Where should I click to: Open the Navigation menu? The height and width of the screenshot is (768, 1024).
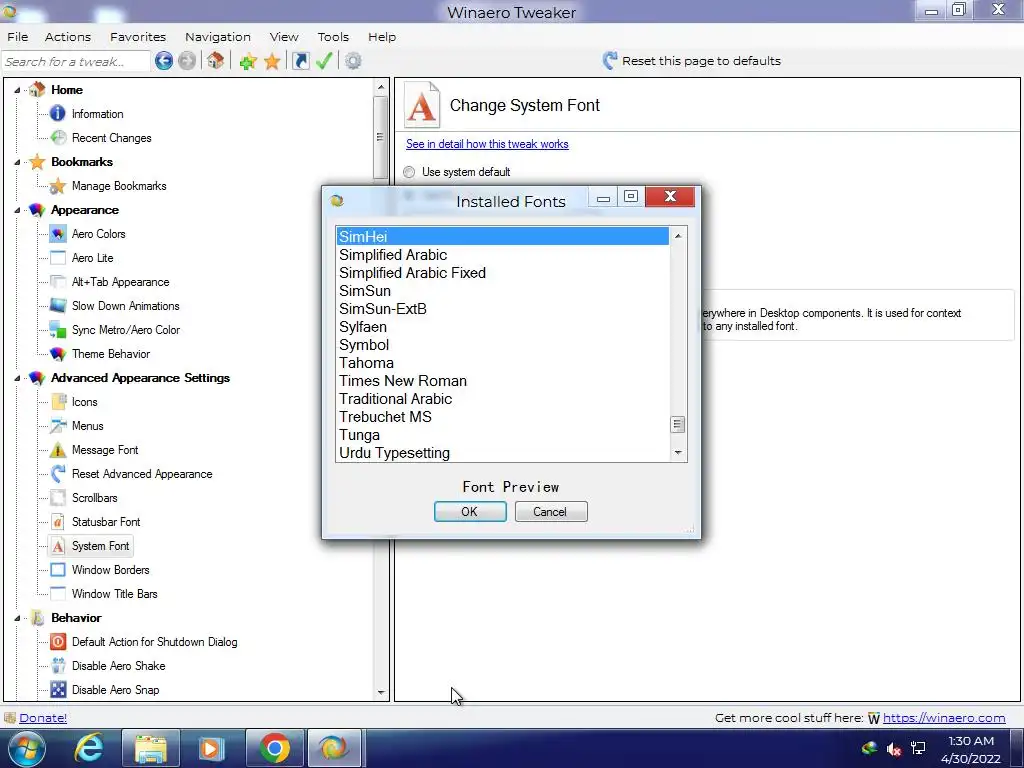pos(217,37)
